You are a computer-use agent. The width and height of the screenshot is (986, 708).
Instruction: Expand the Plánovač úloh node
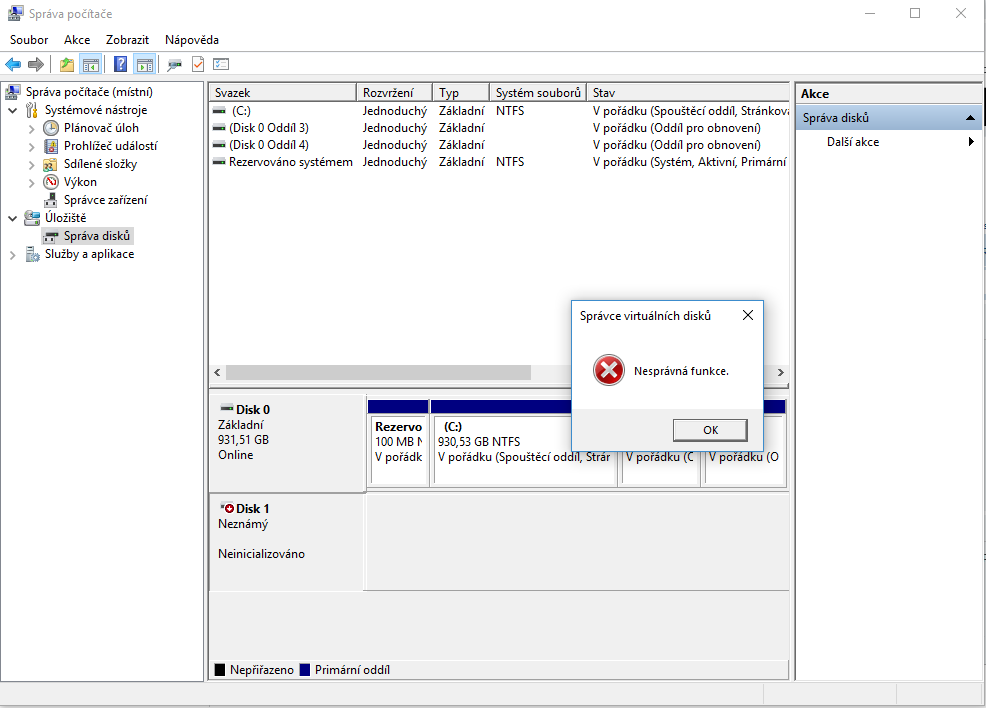pos(31,128)
